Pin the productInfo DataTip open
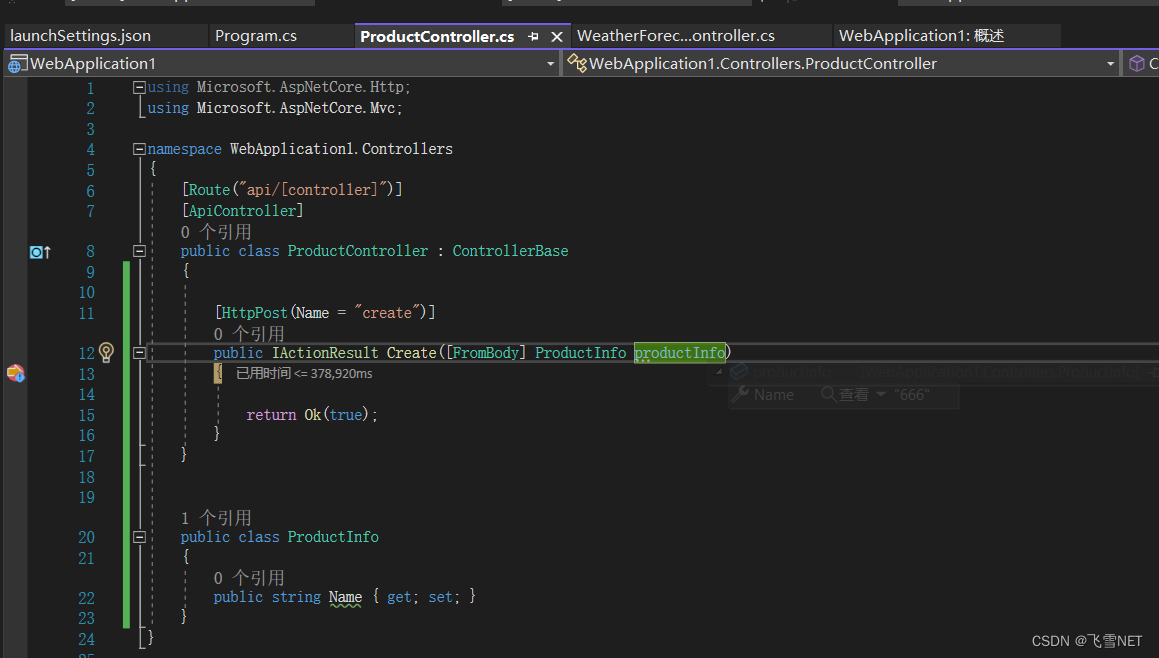Screen dimensions: 1159x658 [1152, 371]
